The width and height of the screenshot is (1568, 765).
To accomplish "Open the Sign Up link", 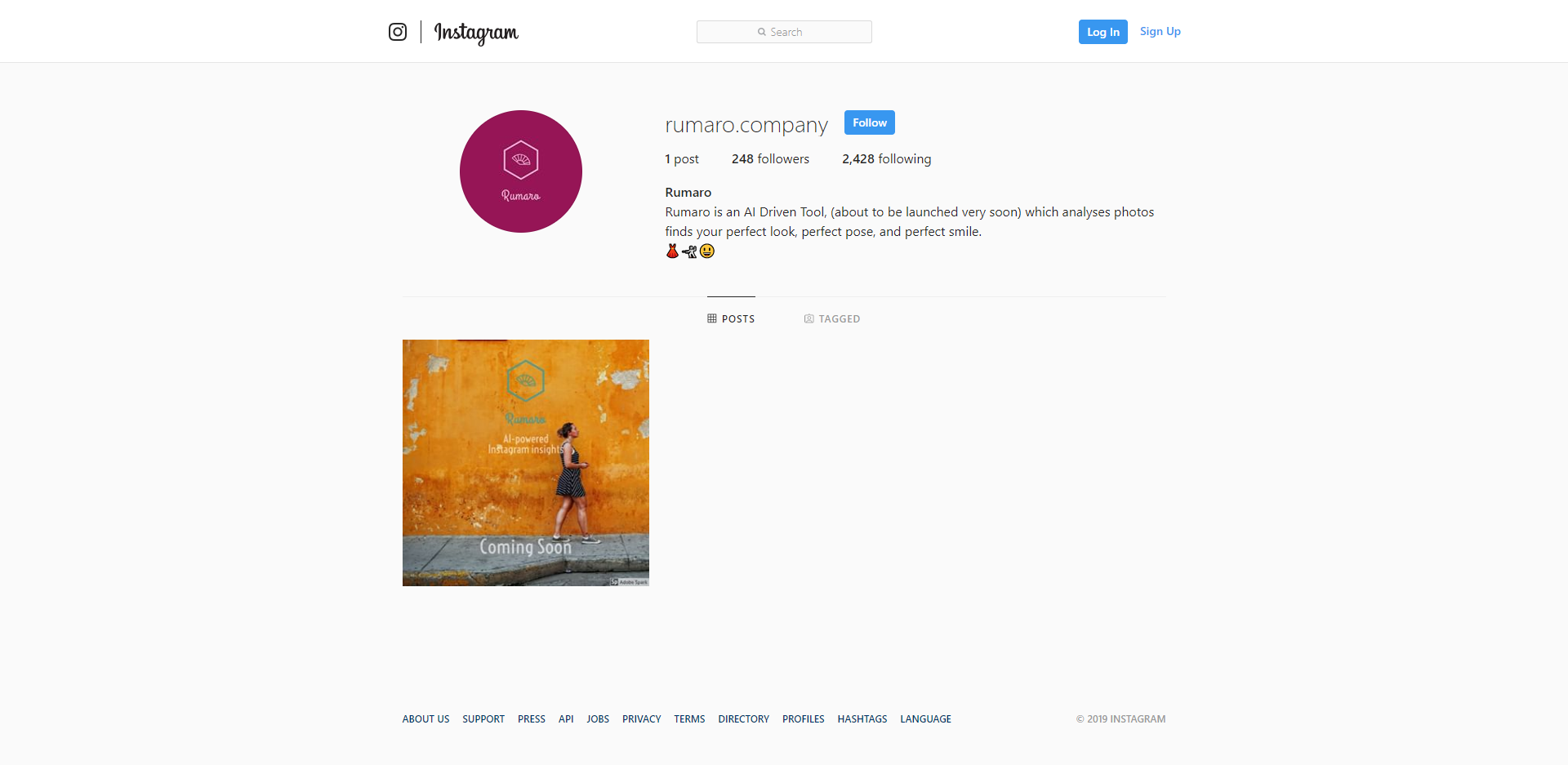I will coord(1160,32).
